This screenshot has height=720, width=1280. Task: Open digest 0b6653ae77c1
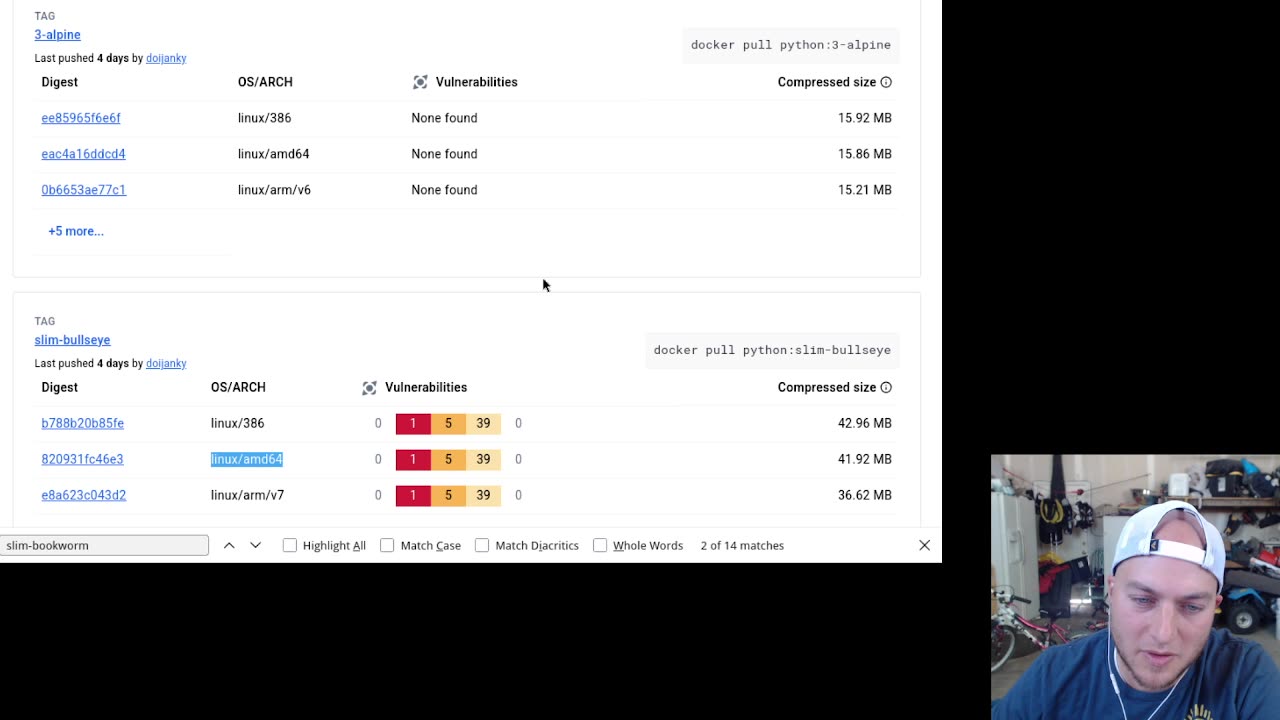click(83, 190)
